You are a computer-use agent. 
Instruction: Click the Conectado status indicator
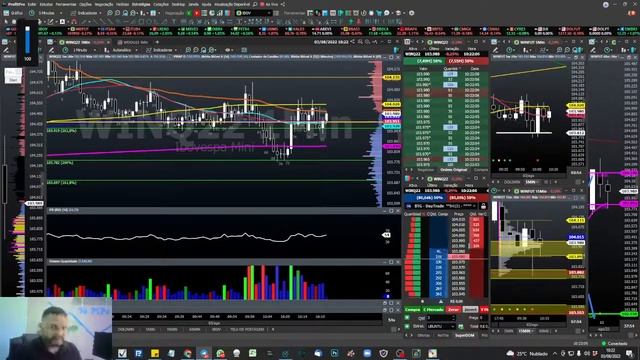point(614,344)
